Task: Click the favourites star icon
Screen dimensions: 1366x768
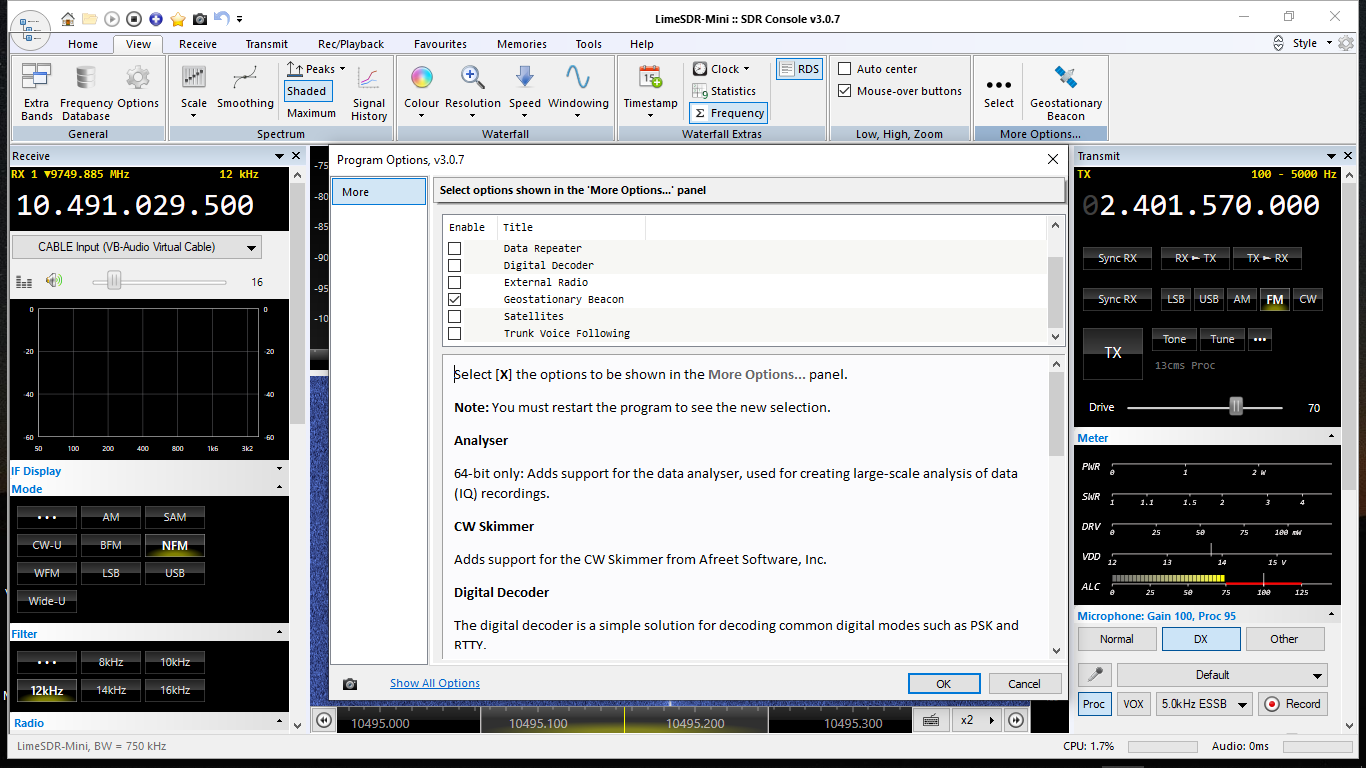Action: [x=177, y=18]
